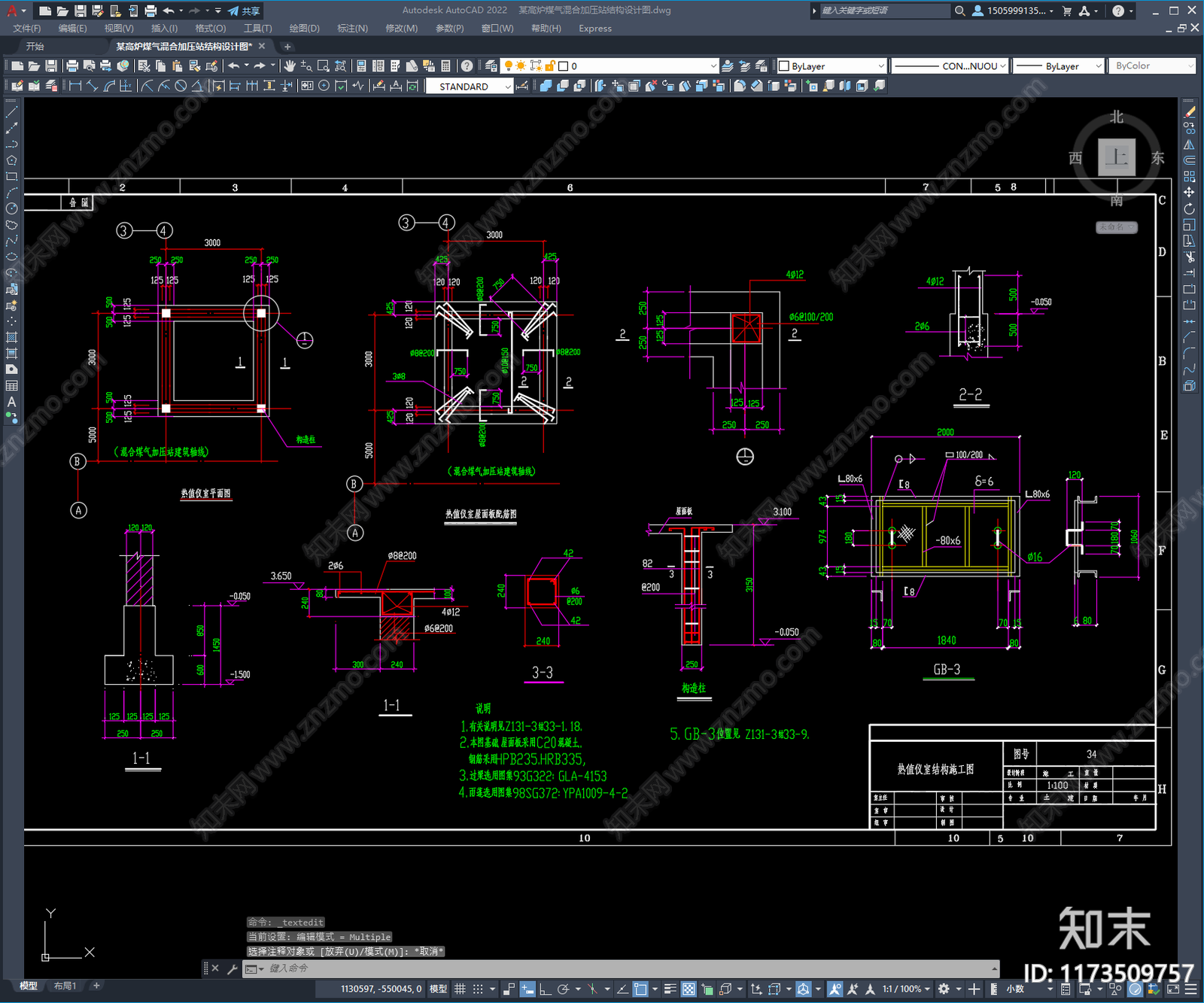The height and width of the screenshot is (1003, 1204).
Task: Click the Pan hand icon
Action: 290,66
